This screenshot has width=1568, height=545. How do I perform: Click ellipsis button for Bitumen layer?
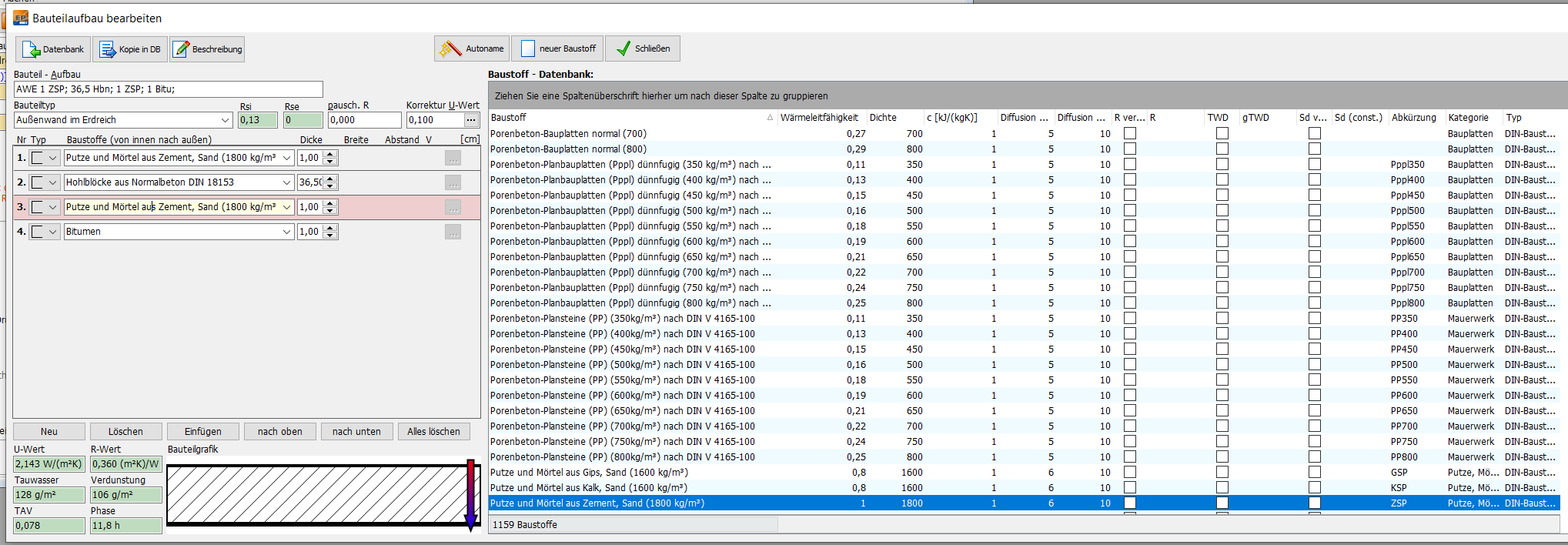[453, 232]
